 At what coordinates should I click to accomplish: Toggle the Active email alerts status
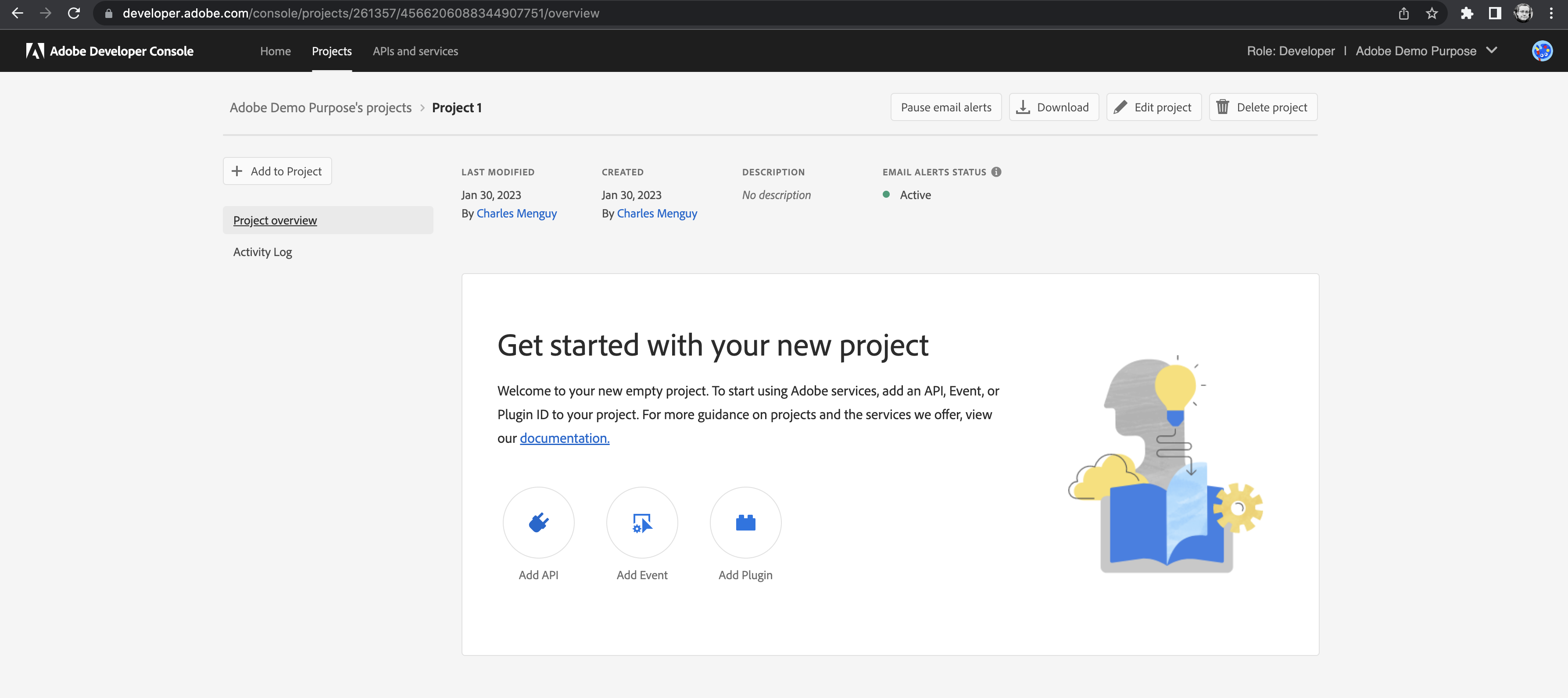tap(944, 107)
